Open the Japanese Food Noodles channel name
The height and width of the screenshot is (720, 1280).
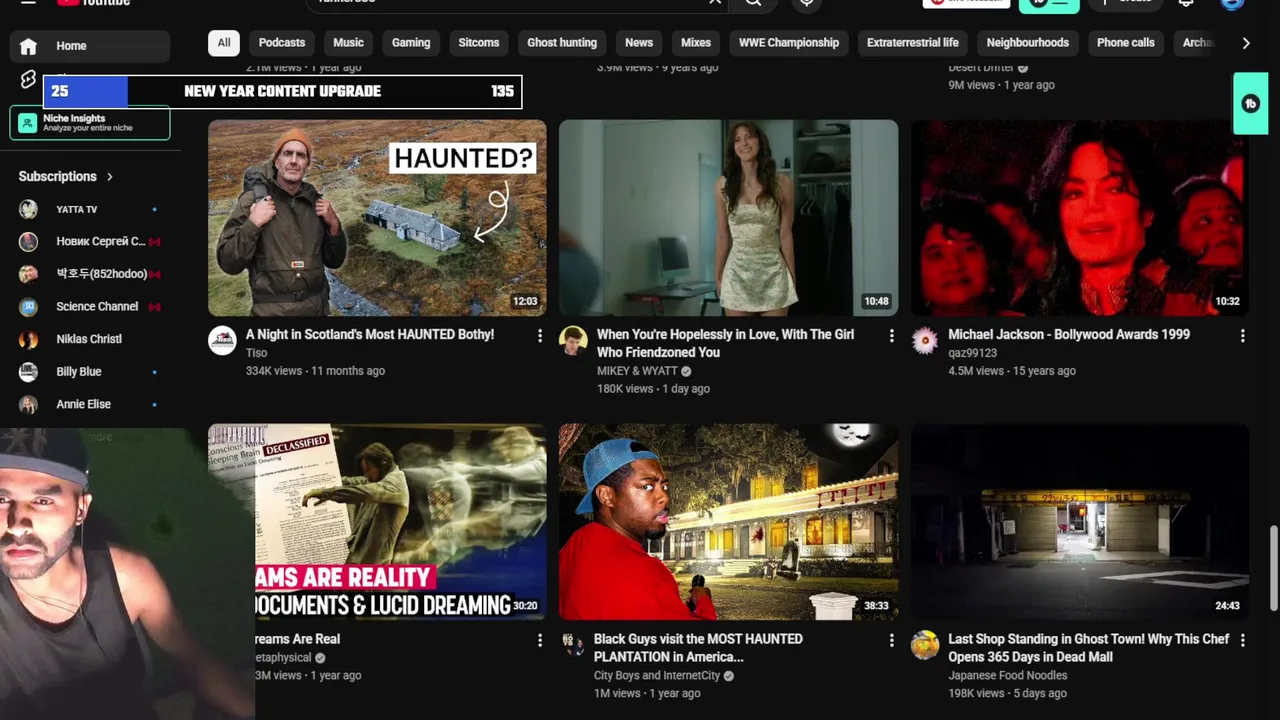pos(1008,675)
